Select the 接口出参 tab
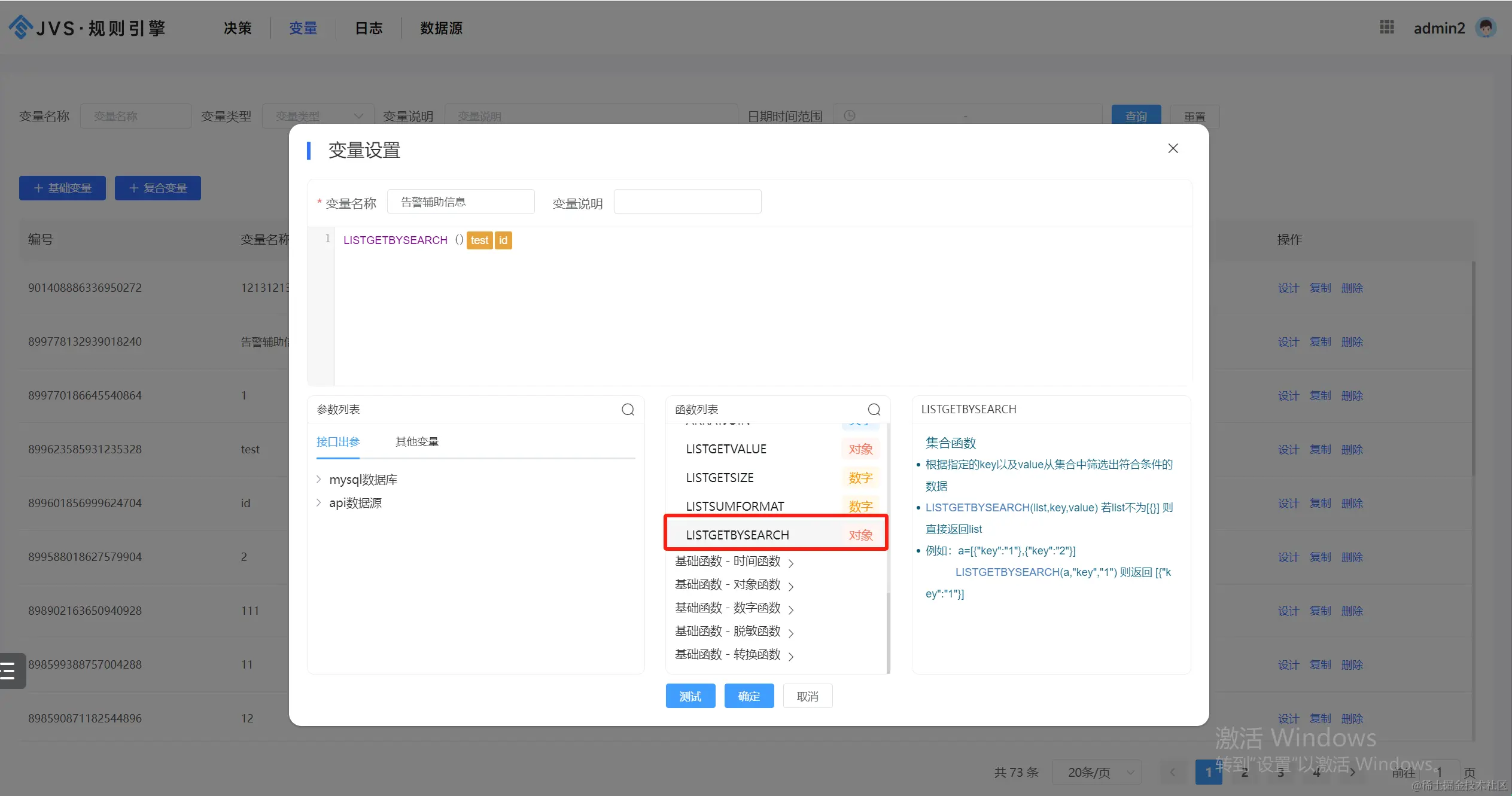The image size is (1512, 796). coord(338,442)
